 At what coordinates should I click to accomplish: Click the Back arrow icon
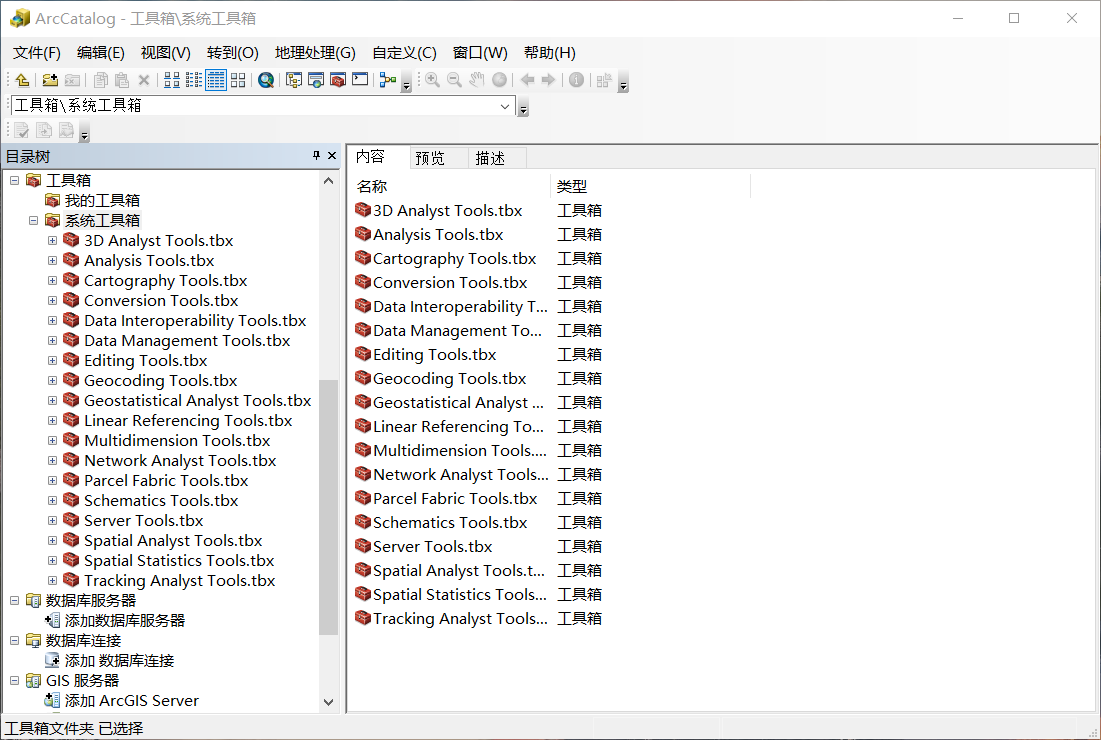point(527,80)
